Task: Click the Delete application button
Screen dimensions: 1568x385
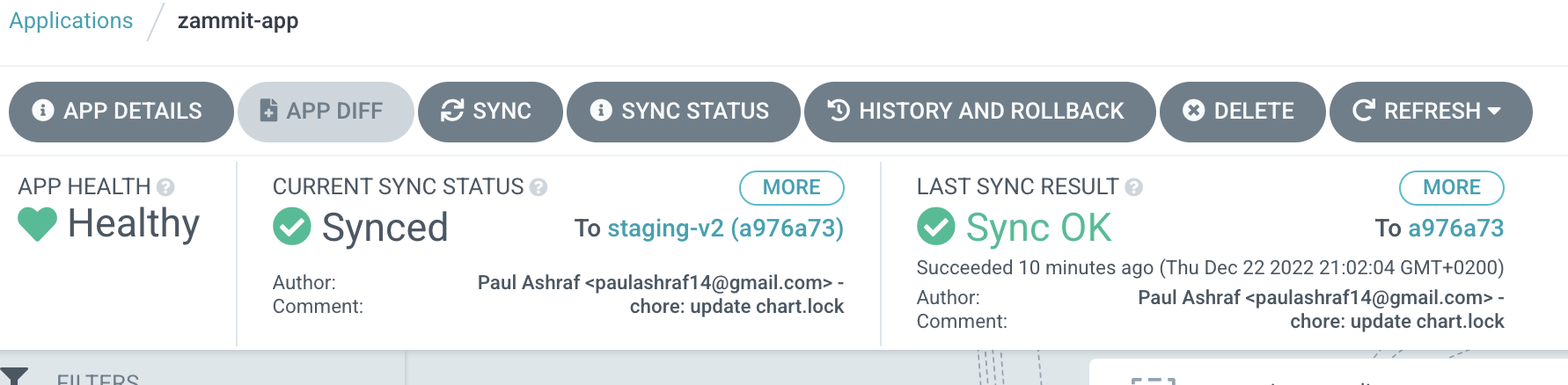Action: click(1242, 112)
